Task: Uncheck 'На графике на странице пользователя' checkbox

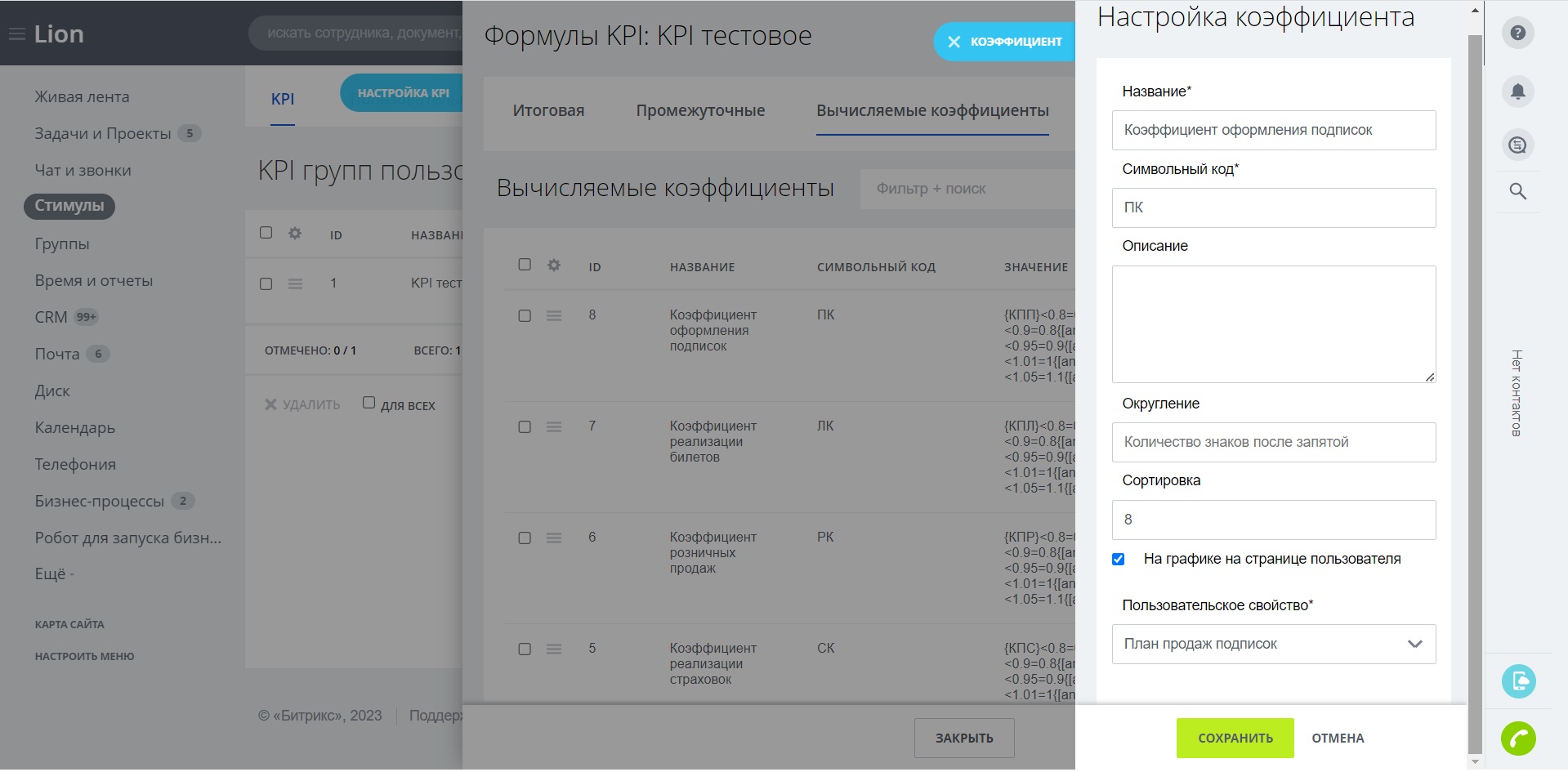Action: [x=1119, y=560]
